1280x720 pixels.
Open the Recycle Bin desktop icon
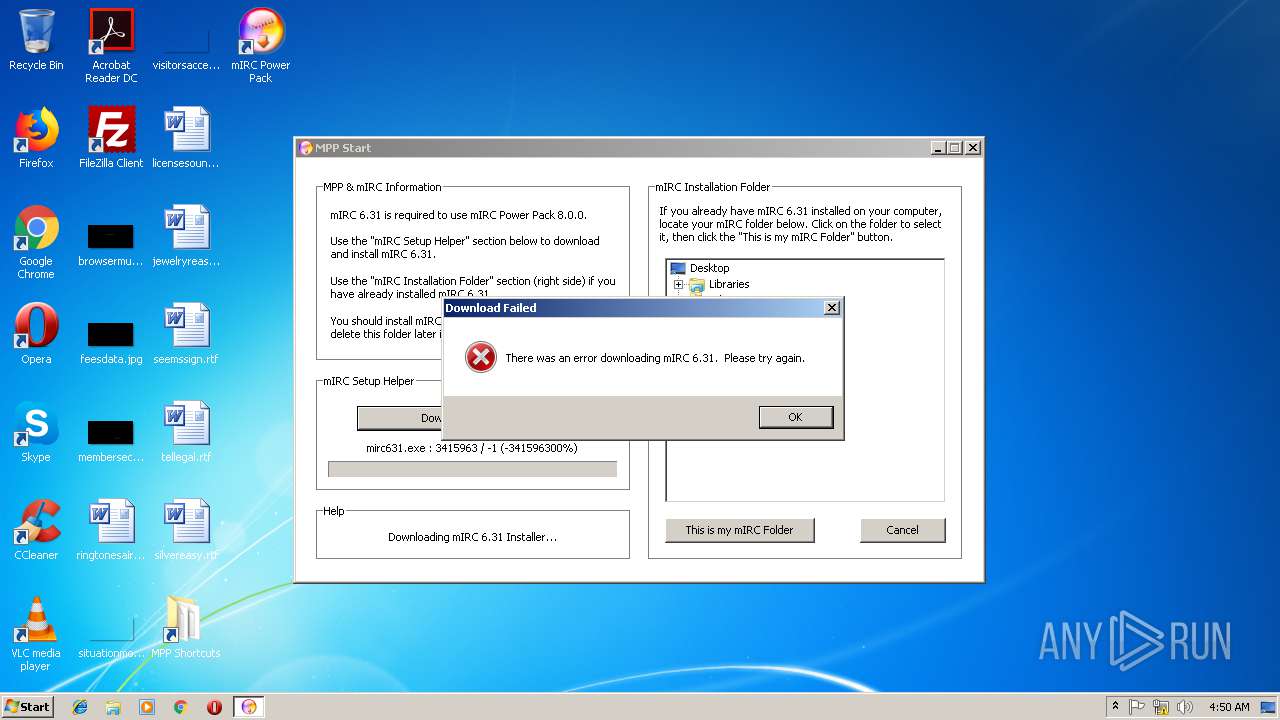tap(36, 40)
